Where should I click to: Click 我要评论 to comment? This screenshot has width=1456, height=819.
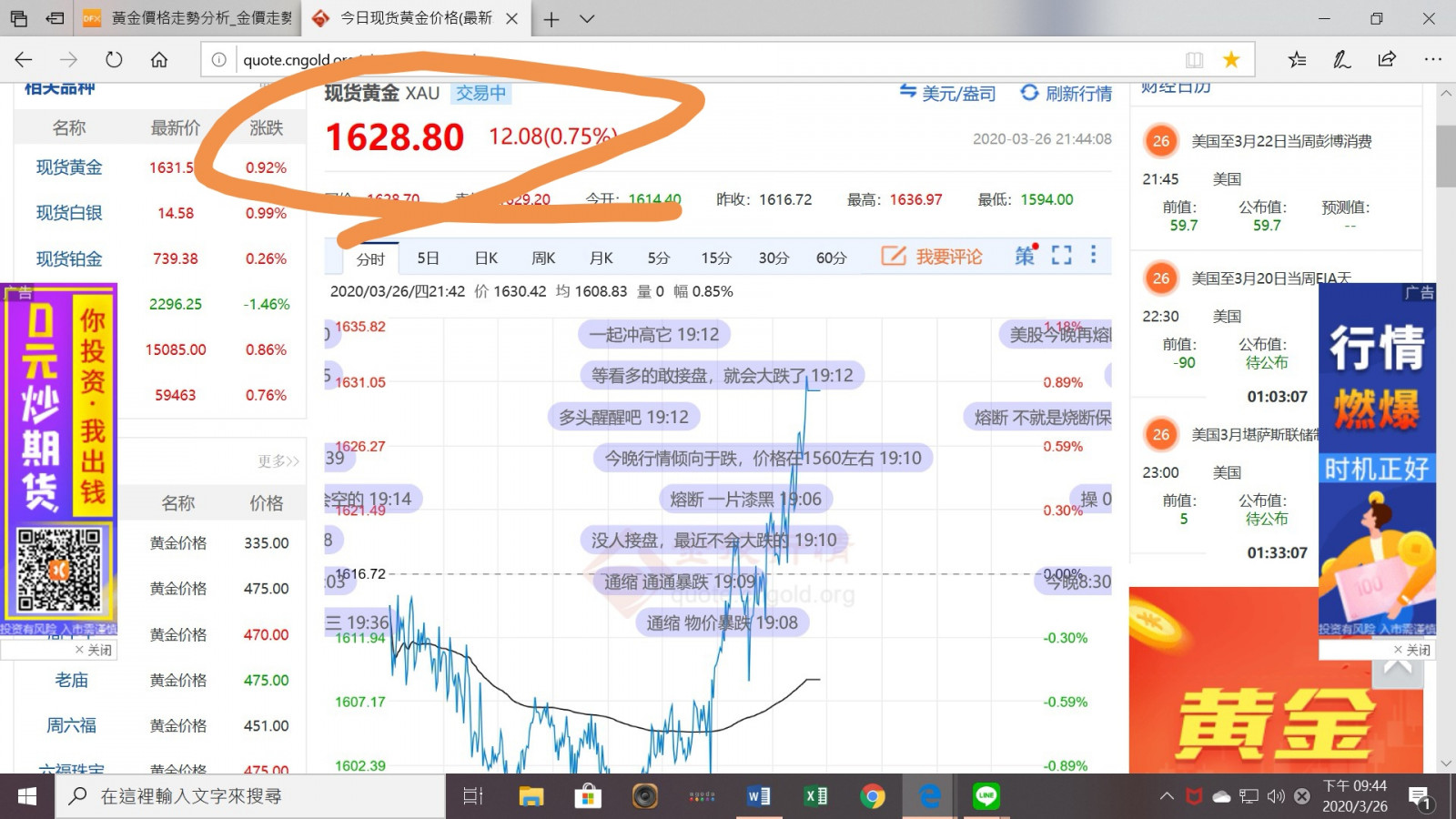(x=932, y=257)
